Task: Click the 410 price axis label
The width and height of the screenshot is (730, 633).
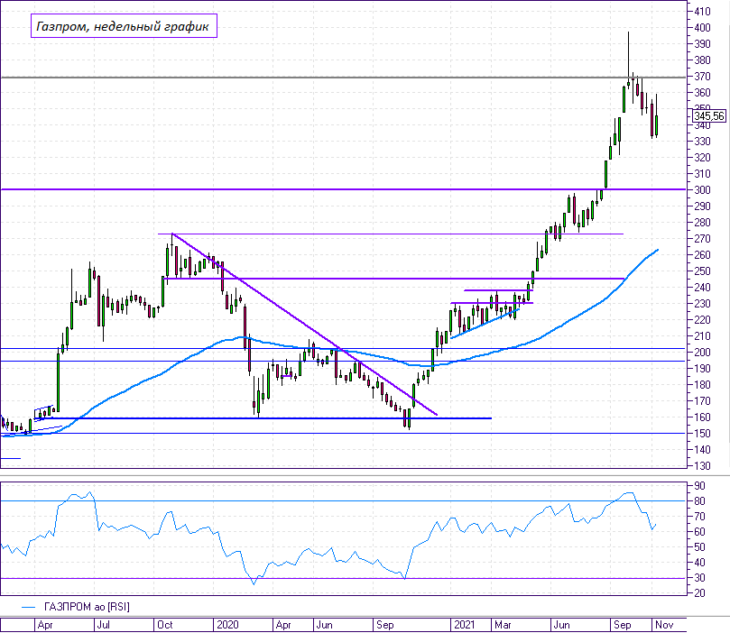Action: point(702,12)
